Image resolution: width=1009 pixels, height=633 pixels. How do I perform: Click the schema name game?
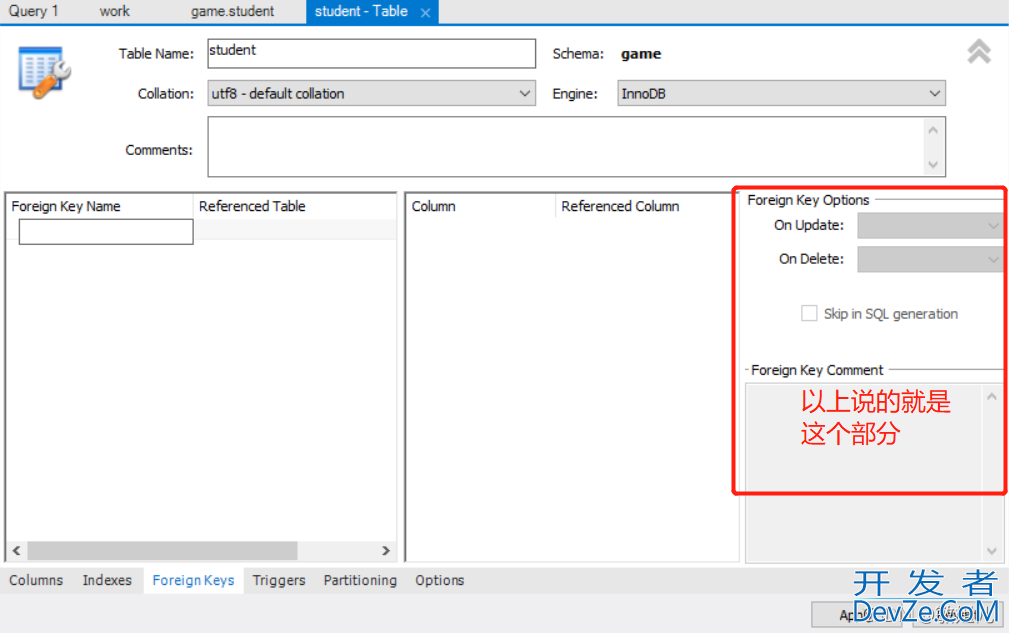coord(641,54)
